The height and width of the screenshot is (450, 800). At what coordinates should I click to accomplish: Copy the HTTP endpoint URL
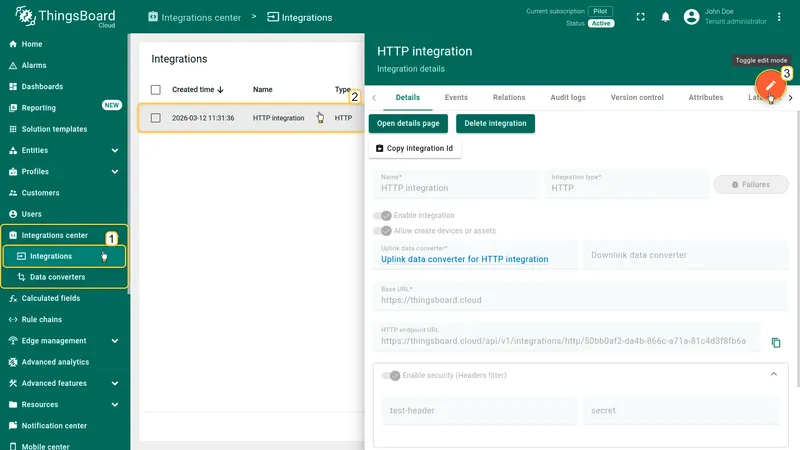(776, 342)
